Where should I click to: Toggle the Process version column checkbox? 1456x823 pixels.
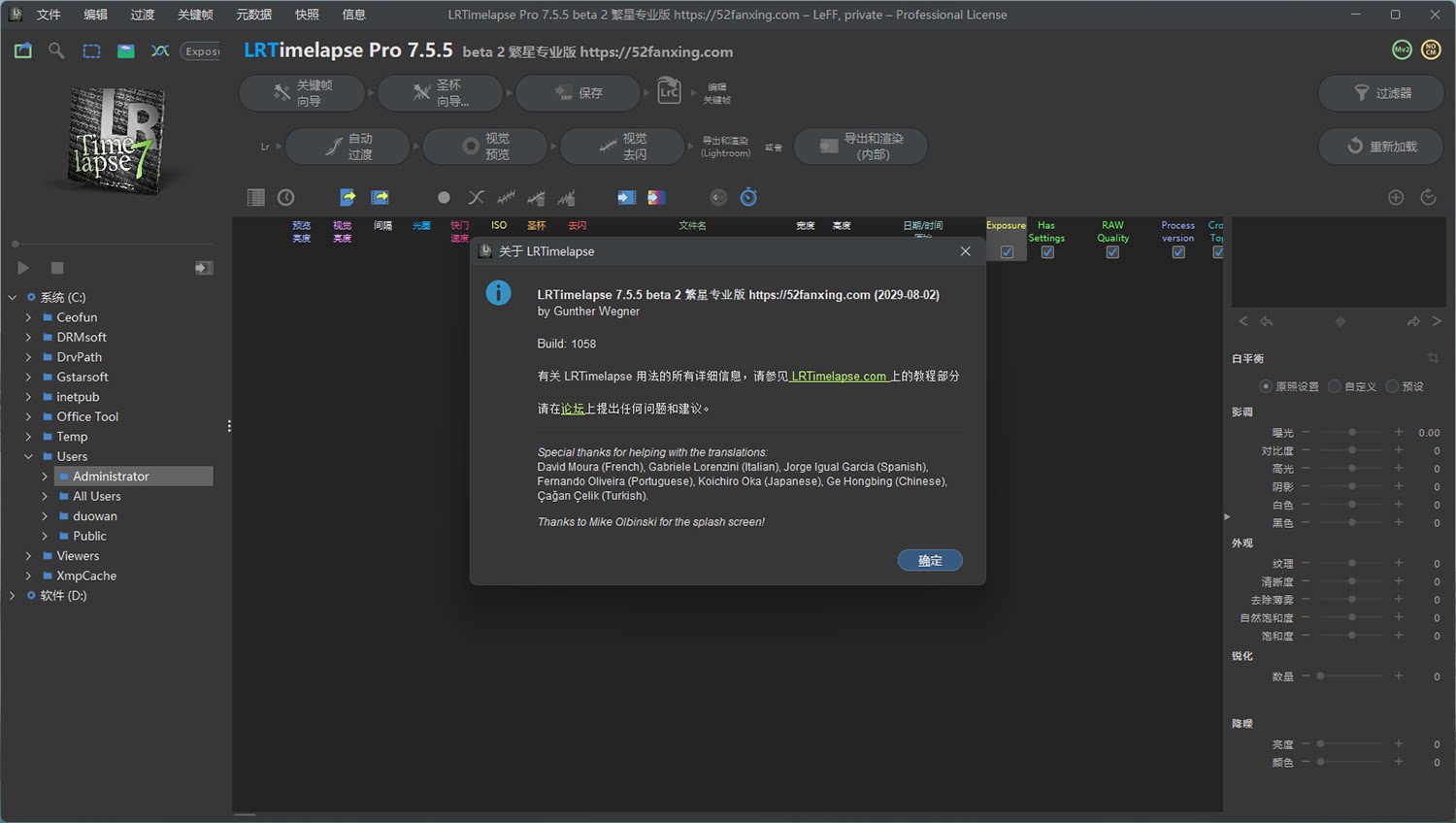click(x=1178, y=252)
